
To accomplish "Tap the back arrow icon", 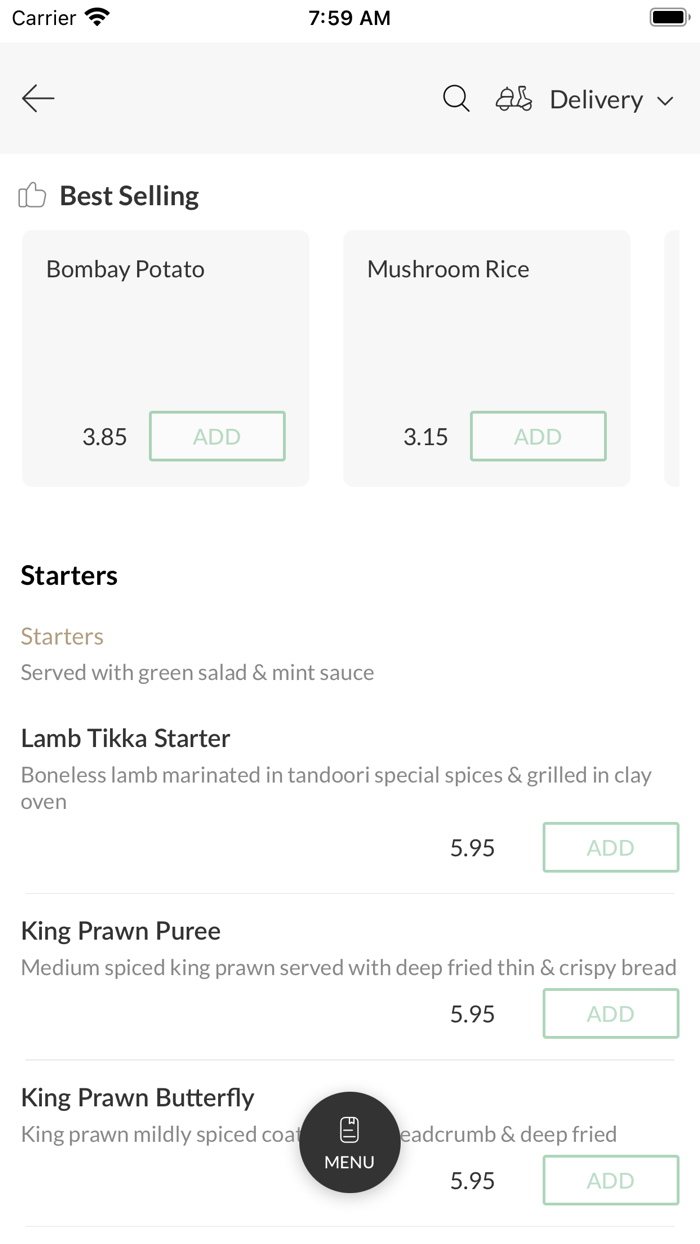I will (x=38, y=98).
